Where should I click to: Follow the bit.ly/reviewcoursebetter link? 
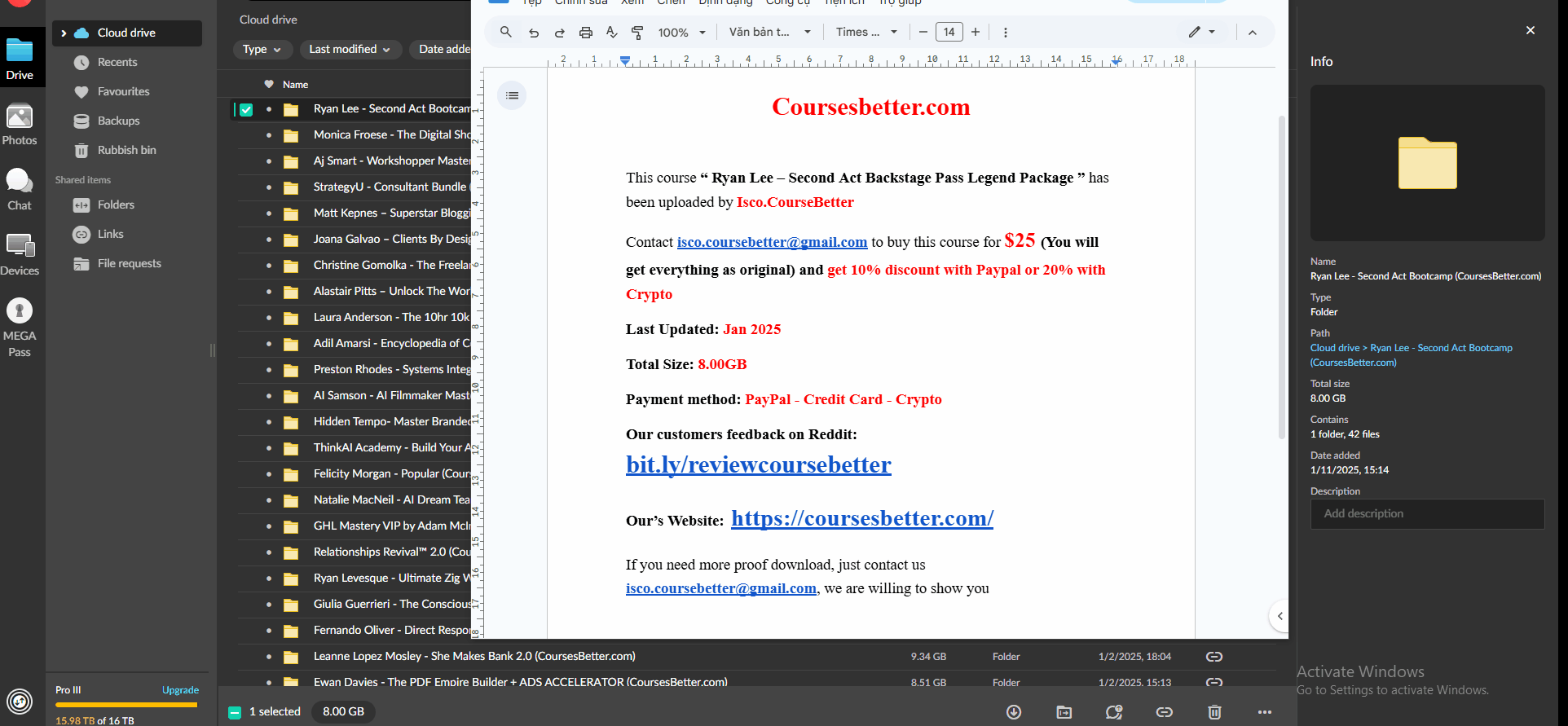(758, 464)
